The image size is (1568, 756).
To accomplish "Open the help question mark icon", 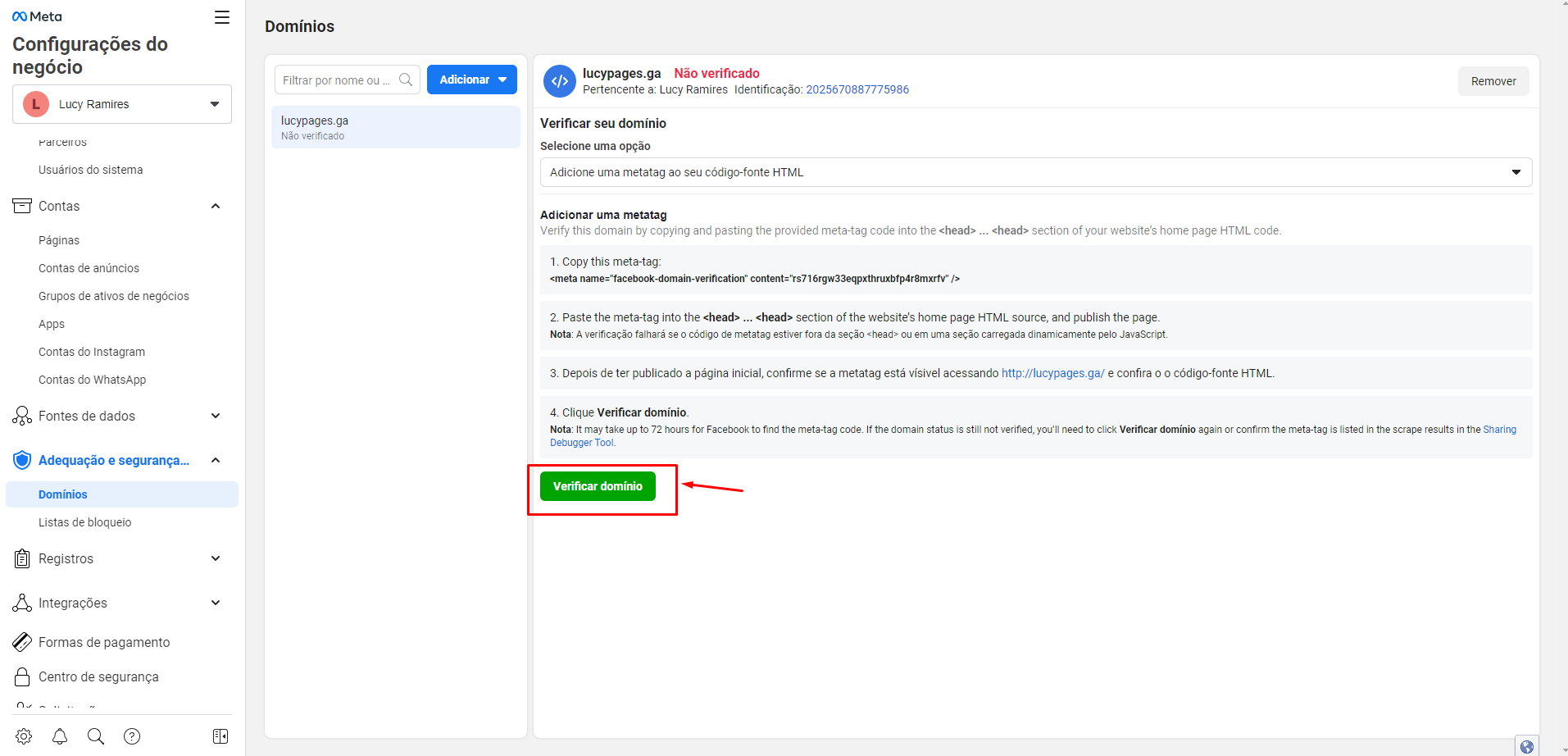I will pyautogui.click(x=132, y=736).
